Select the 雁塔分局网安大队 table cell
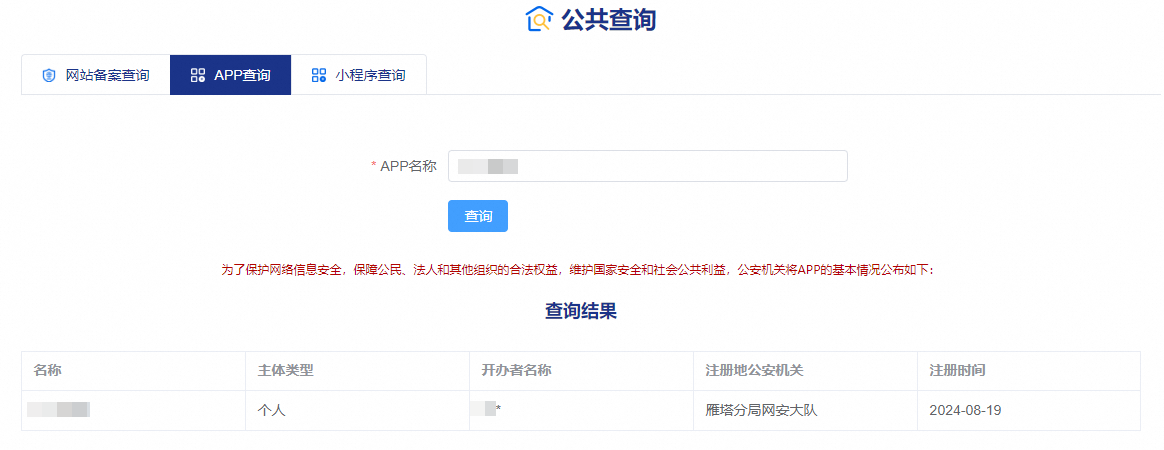1164x450 pixels. pos(761,410)
